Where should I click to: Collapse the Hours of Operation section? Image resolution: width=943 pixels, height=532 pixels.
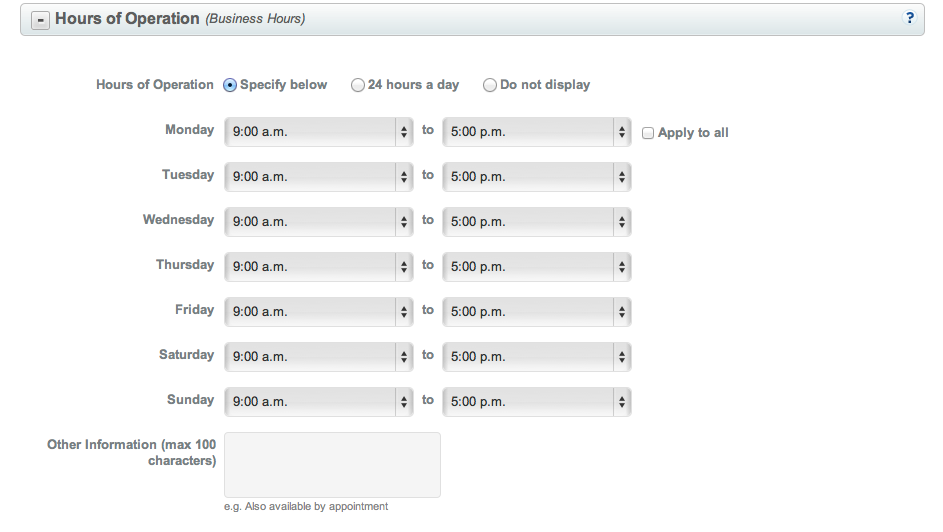(x=41, y=19)
